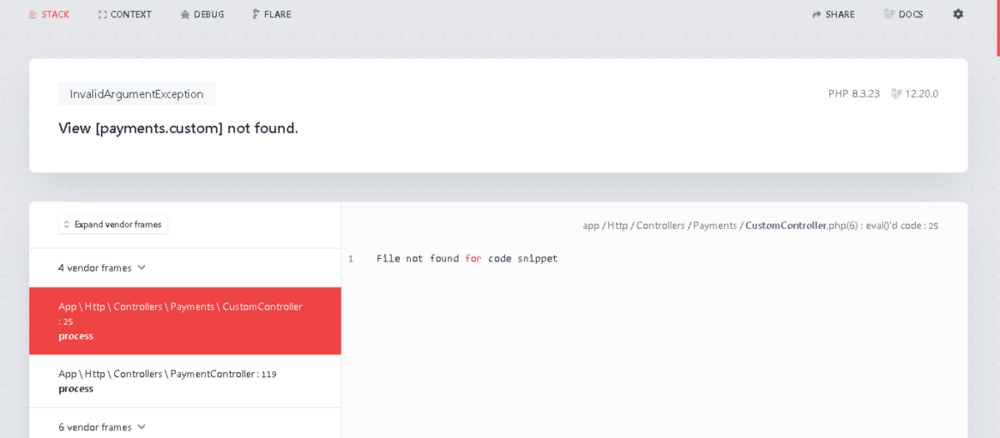The width and height of the screenshot is (1000, 438).
Task: Select the CustomController process frame
Action: 185,321
